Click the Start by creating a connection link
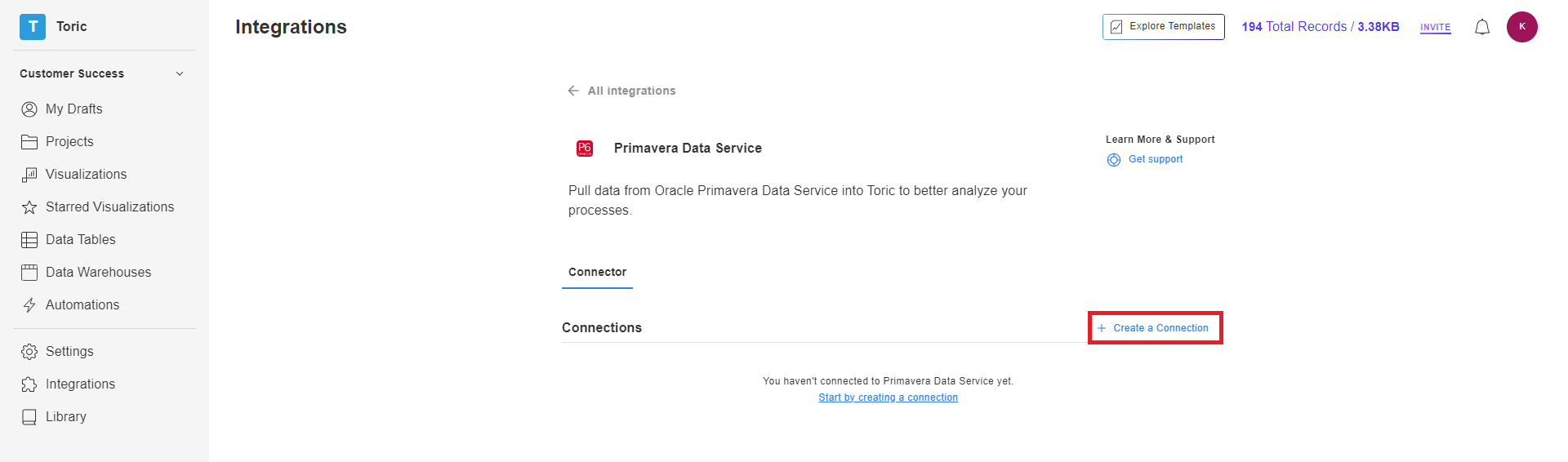Image resolution: width=1568 pixels, height=462 pixels. (888, 398)
